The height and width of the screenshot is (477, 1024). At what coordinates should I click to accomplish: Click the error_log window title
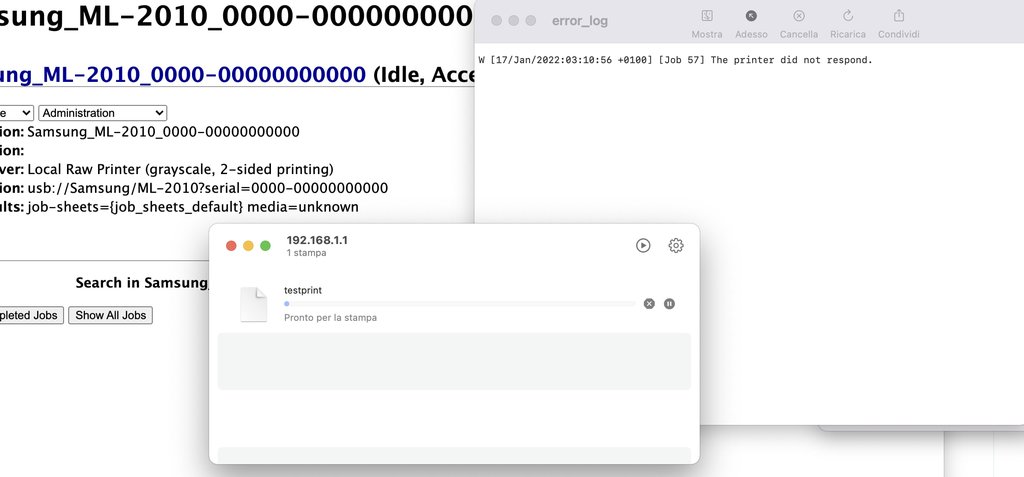(x=580, y=21)
